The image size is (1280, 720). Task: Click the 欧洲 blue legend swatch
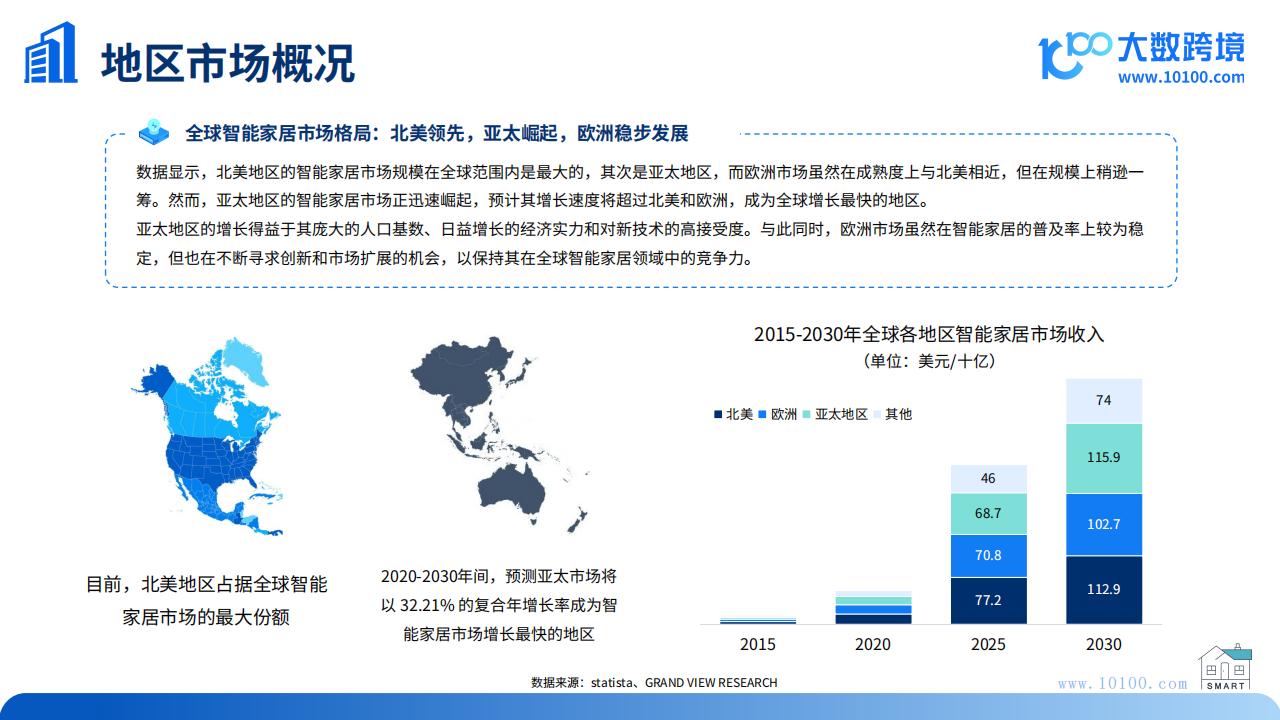[763, 414]
